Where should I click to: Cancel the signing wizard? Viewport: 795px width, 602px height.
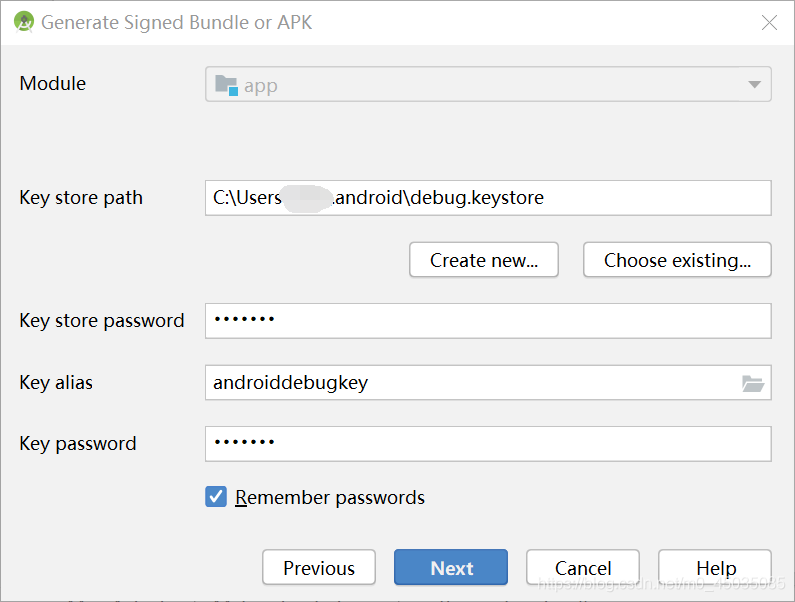coord(583,568)
